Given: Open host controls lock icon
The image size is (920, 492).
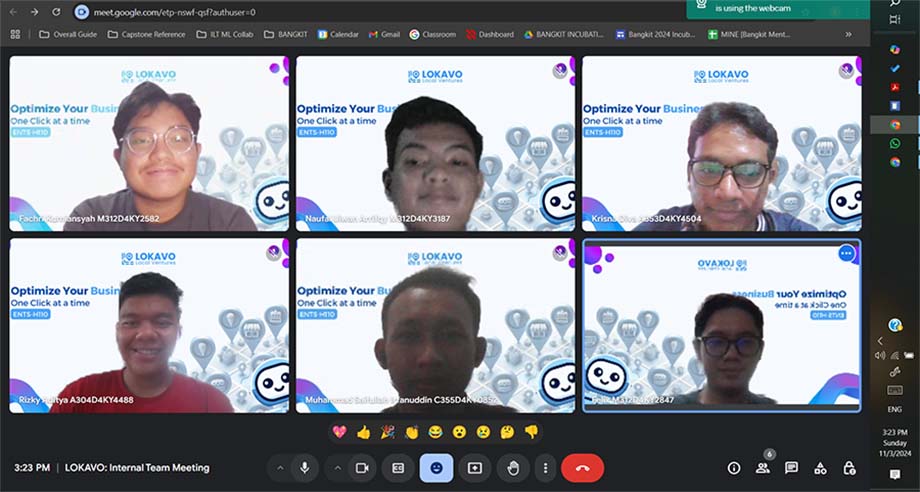Looking at the screenshot, I should pyautogui.click(x=849, y=468).
